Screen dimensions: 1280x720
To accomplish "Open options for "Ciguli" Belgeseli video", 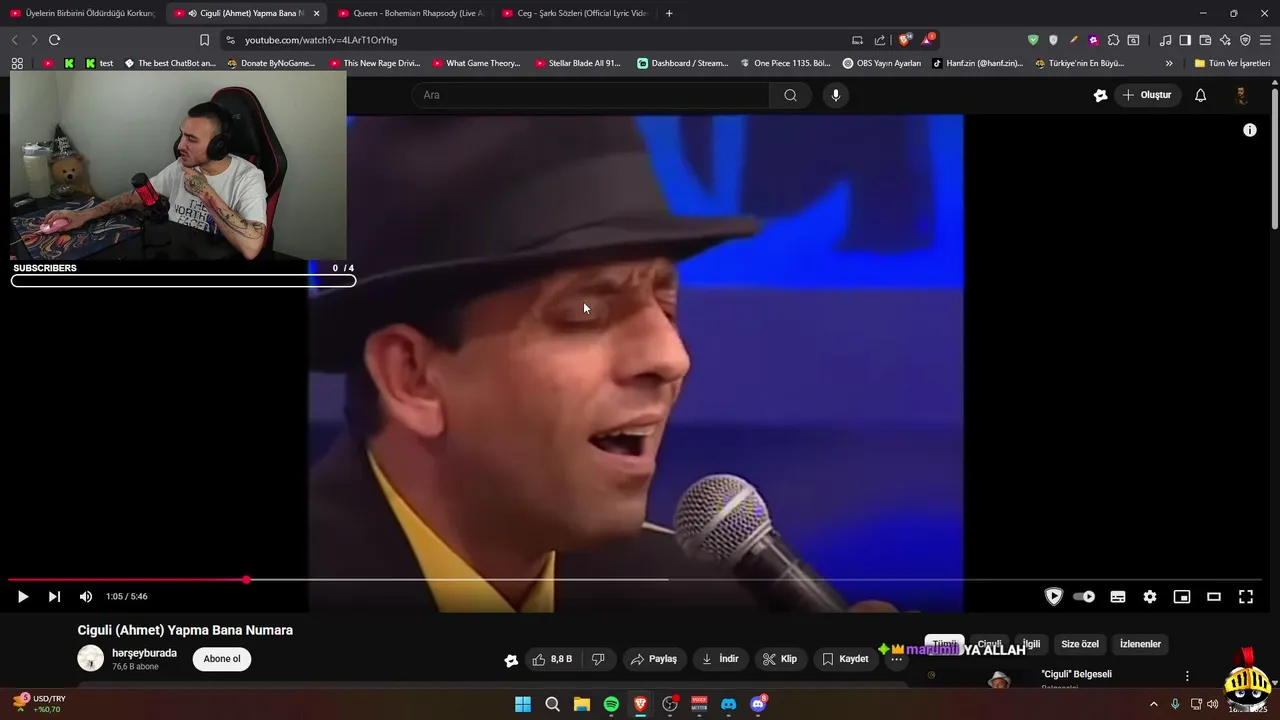I will click(1187, 676).
